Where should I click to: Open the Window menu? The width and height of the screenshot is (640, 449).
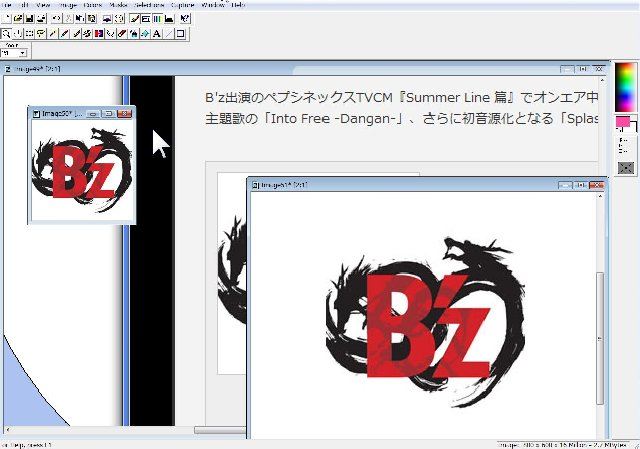click(x=213, y=5)
